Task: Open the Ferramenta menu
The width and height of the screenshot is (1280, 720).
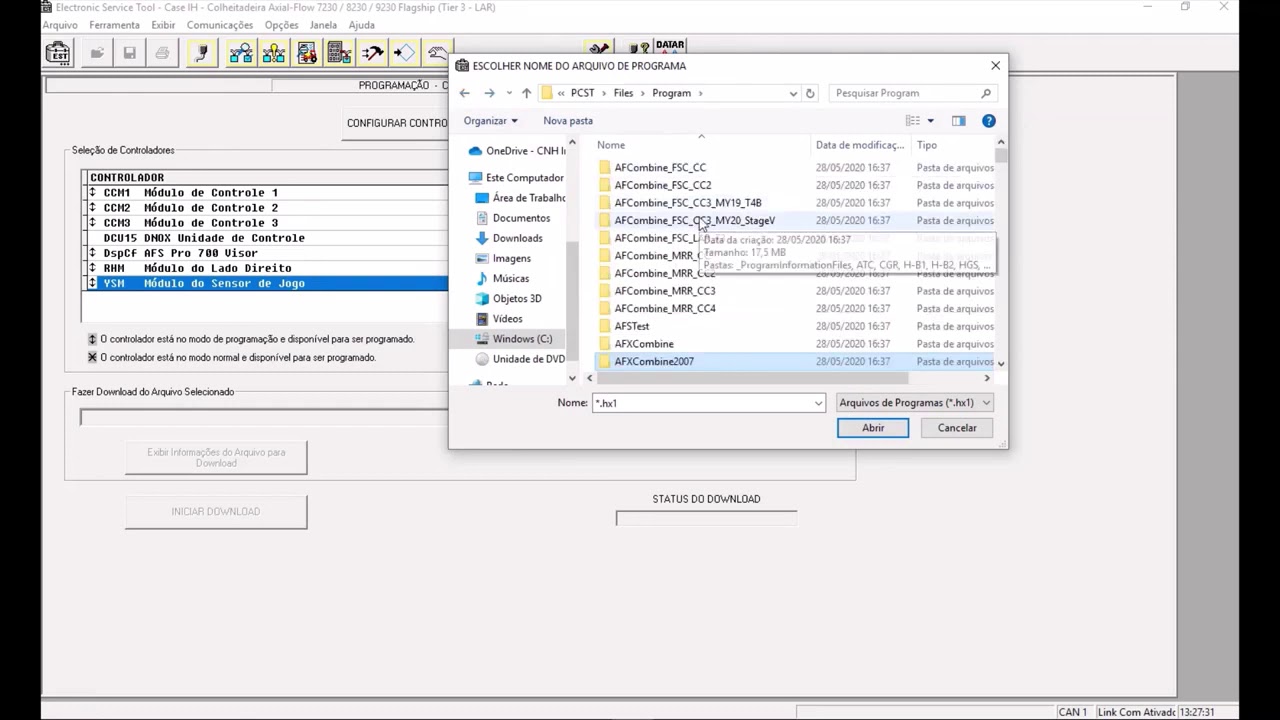Action: (x=114, y=25)
